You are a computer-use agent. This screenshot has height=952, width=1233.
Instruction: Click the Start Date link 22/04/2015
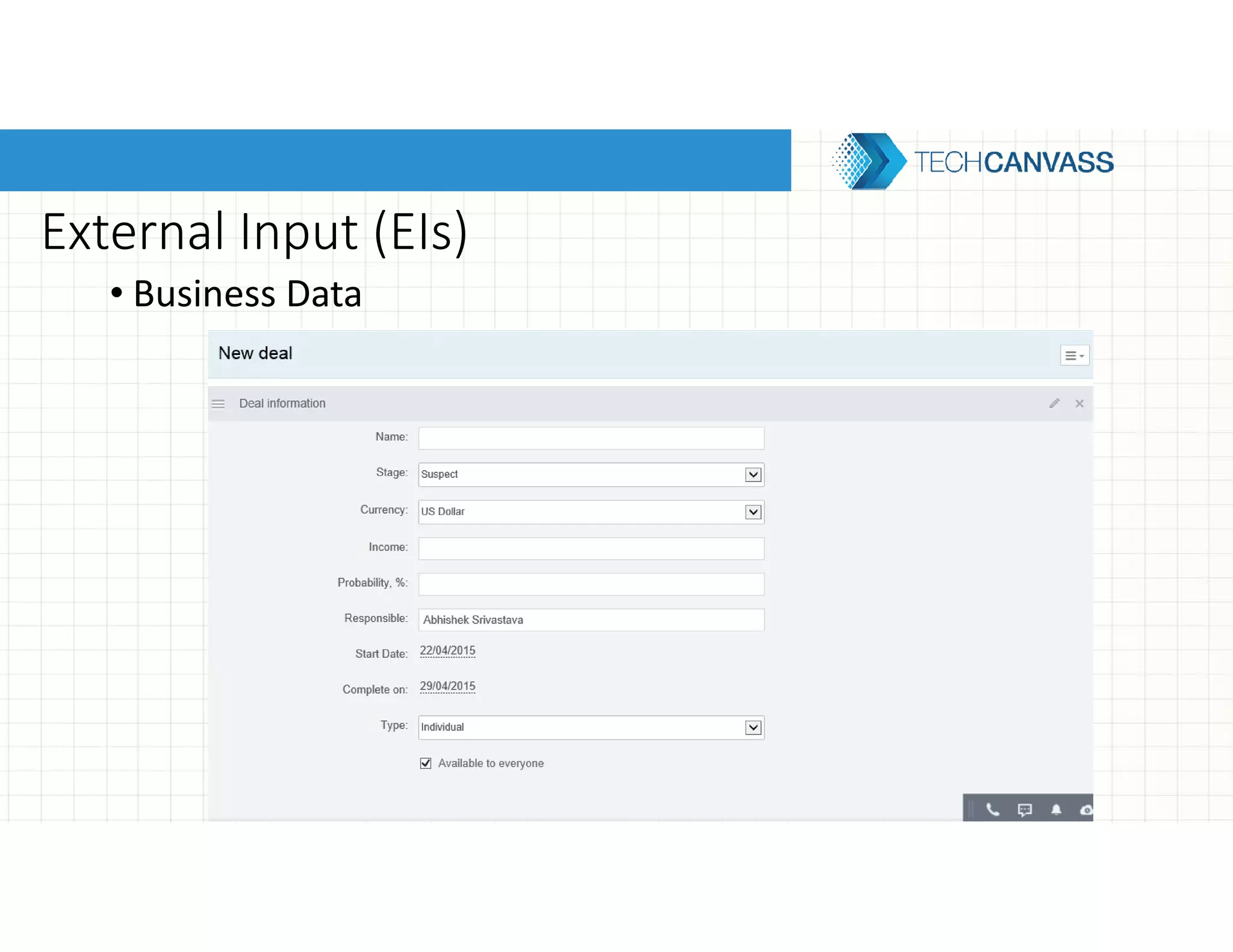click(447, 651)
